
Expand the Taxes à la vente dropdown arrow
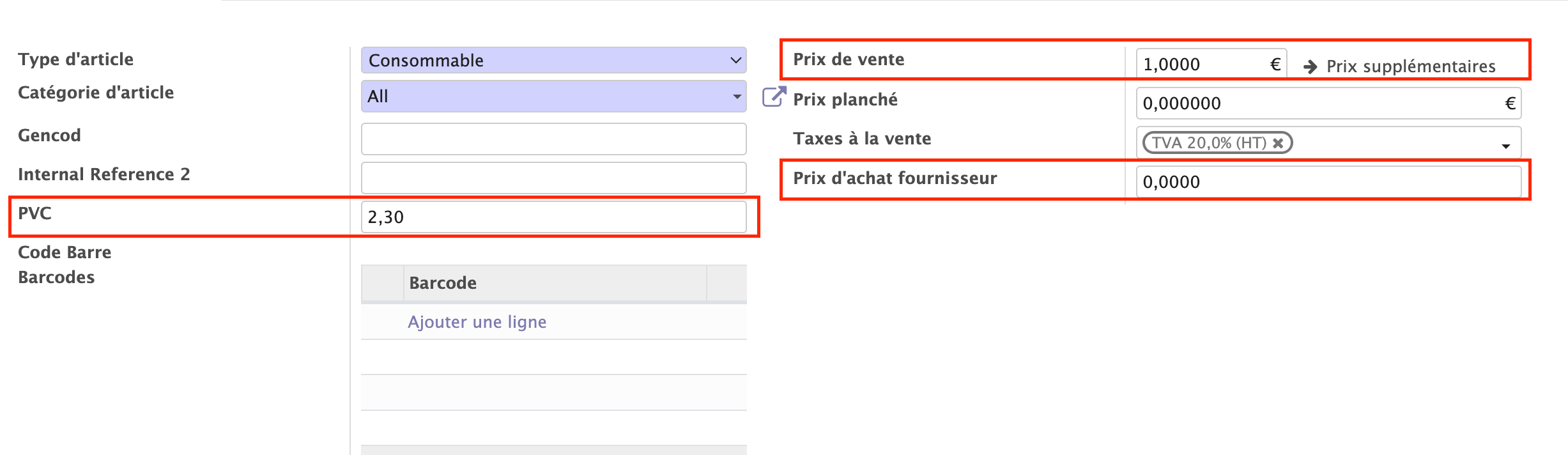[1506, 146]
